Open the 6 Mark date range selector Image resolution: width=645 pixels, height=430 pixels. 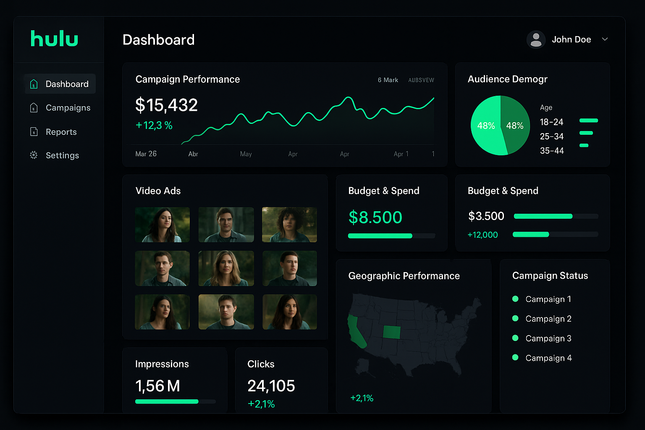(387, 80)
